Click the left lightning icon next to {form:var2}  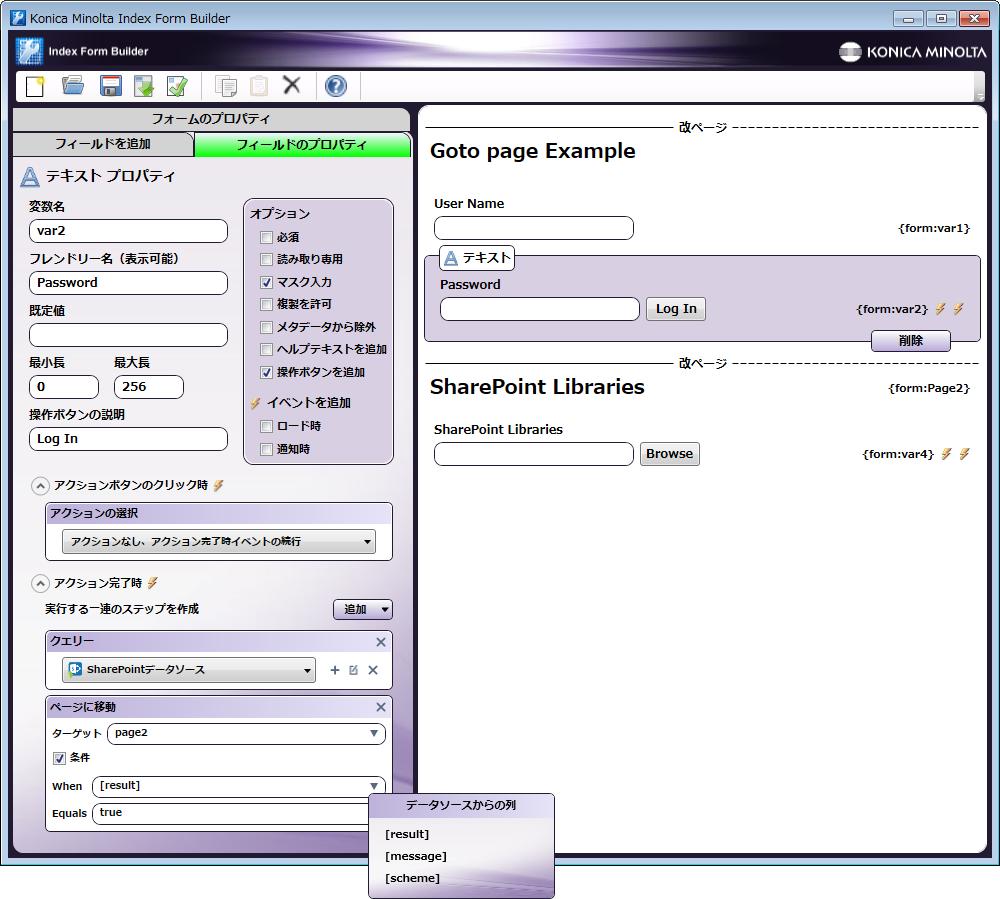941,309
